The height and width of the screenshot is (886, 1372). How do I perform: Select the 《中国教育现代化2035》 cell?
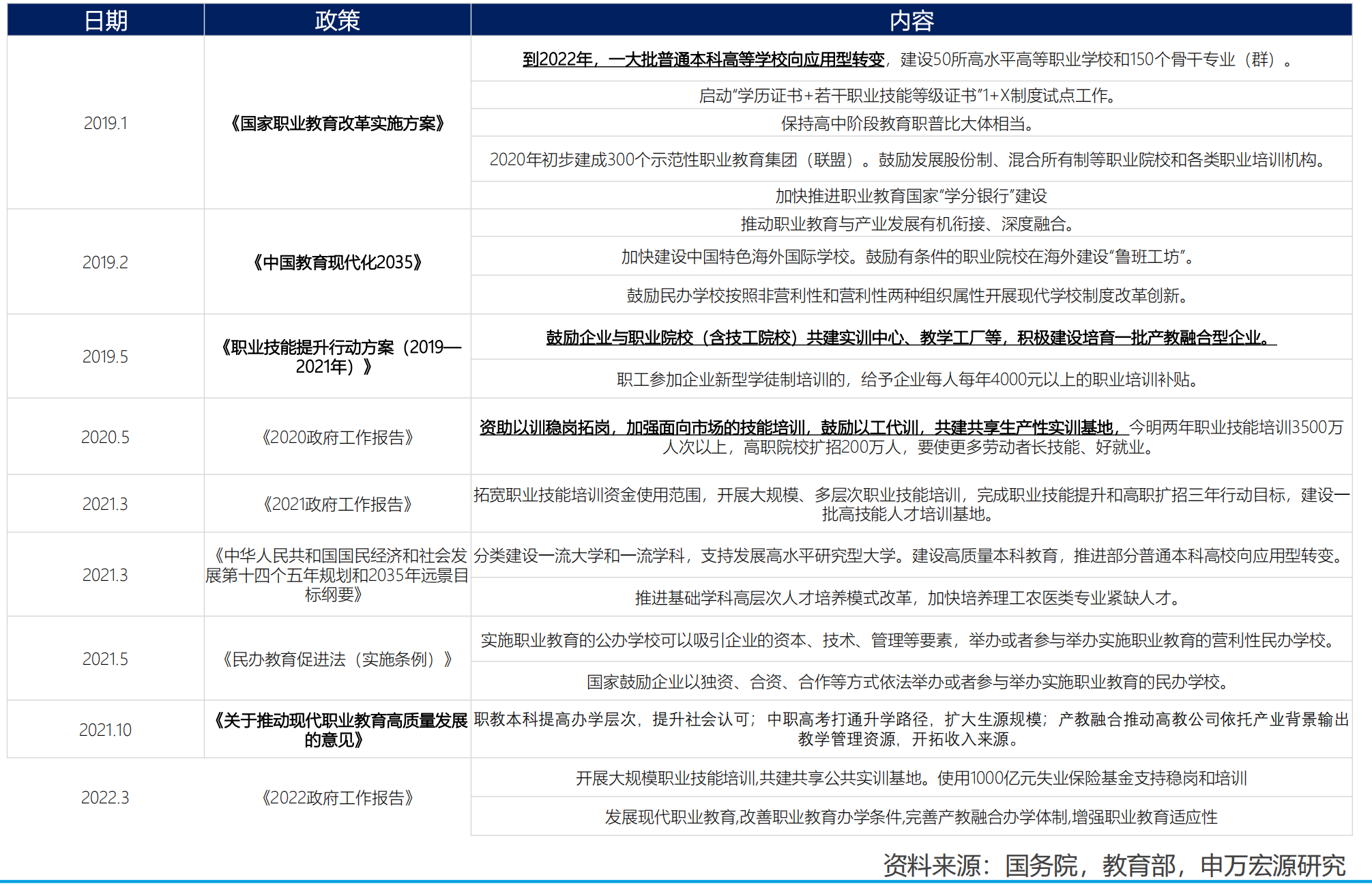(337, 263)
